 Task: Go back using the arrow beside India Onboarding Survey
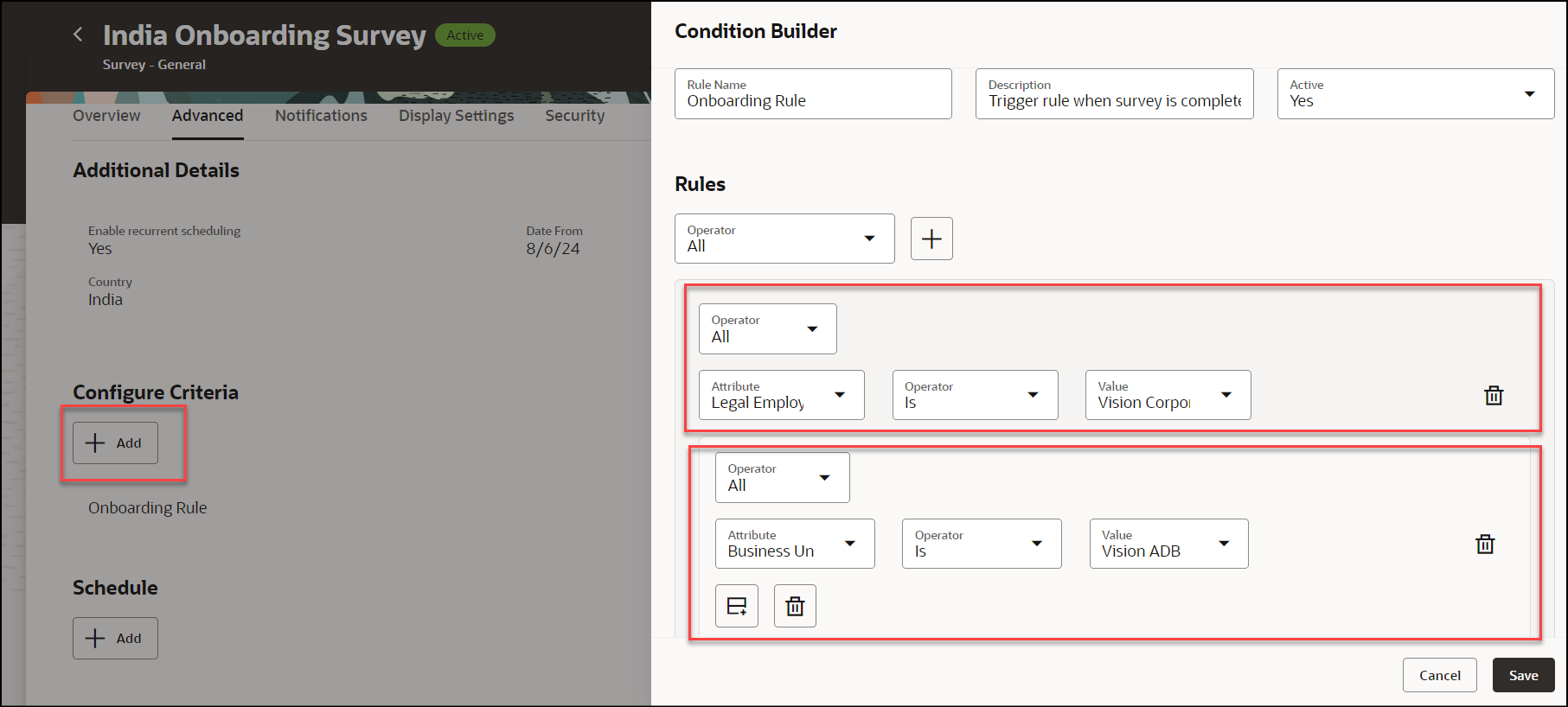pos(79,35)
